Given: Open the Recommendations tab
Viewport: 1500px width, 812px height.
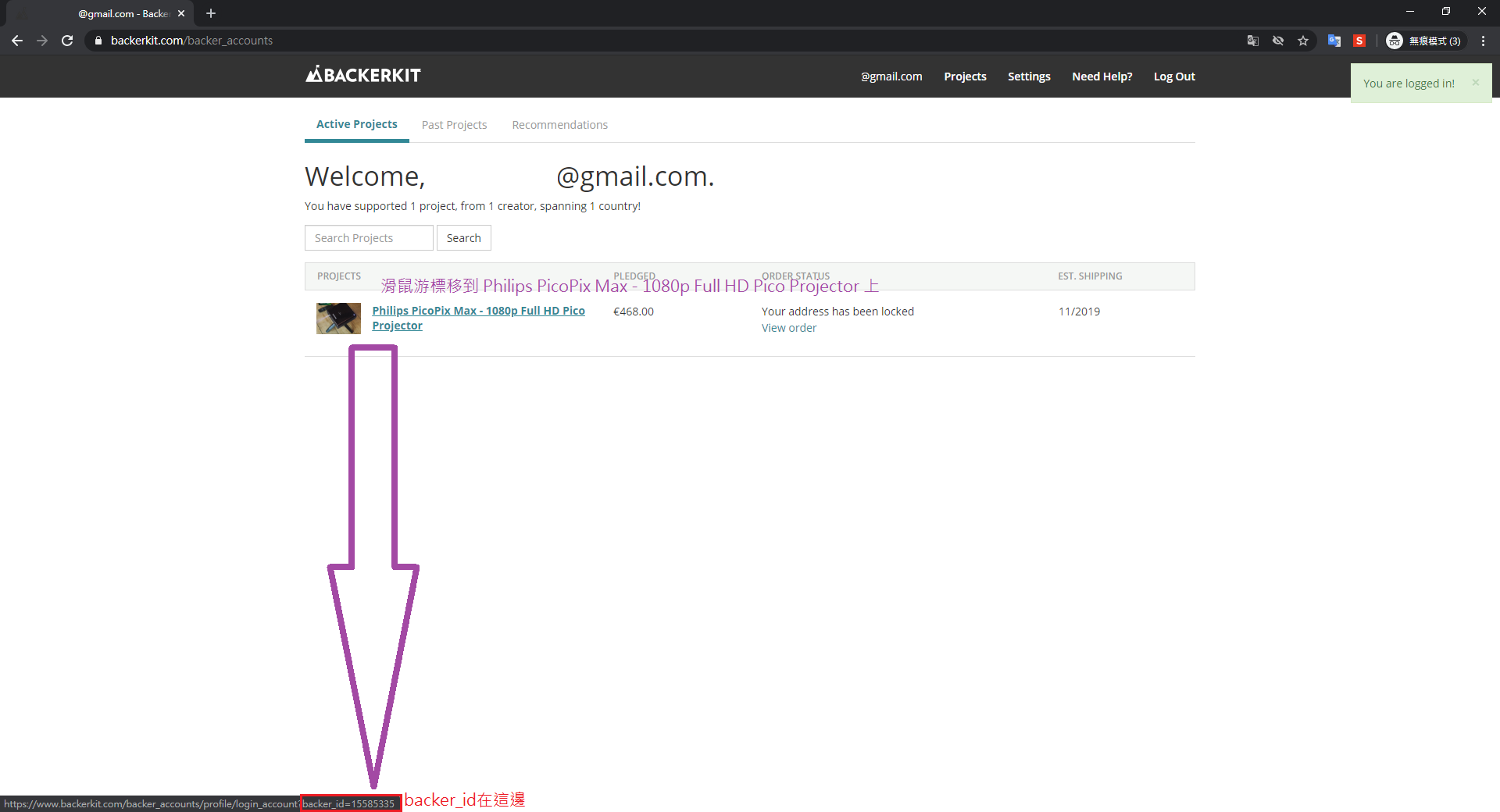Looking at the screenshot, I should point(559,125).
